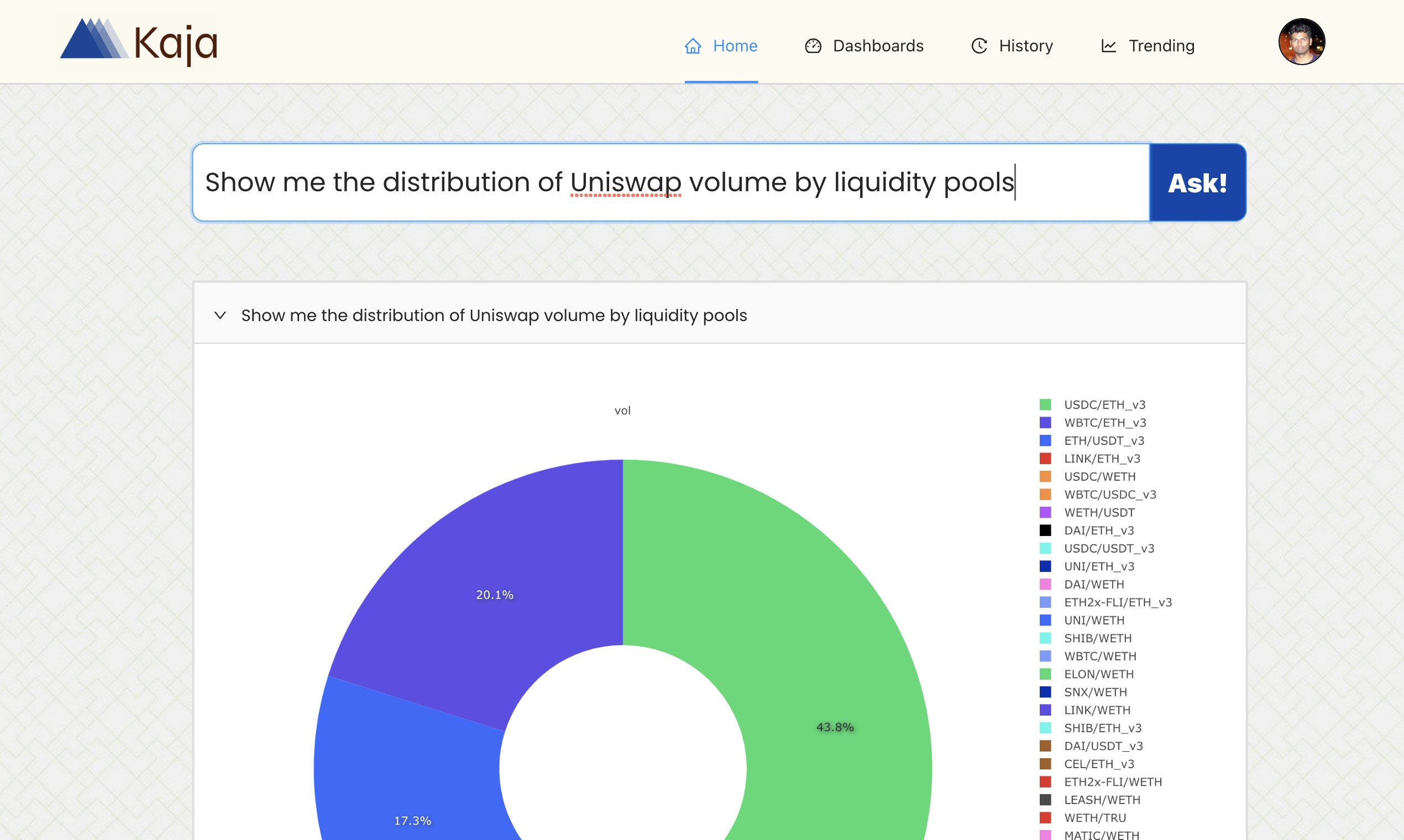Toggle ETH/USDT_v3 blue legend swatch

pos(1045,440)
